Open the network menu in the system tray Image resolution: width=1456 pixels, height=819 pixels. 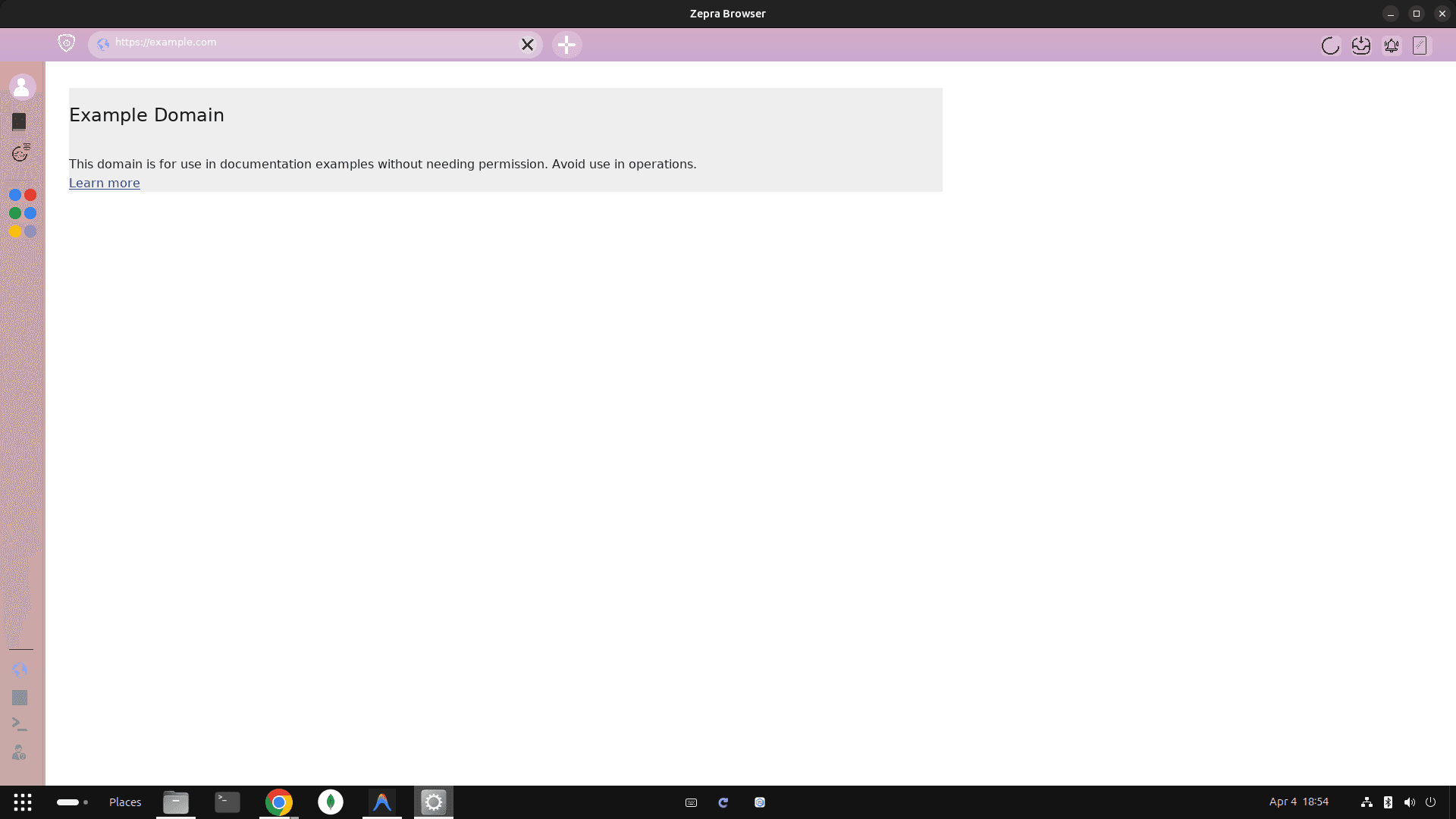(x=1367, y=802)
